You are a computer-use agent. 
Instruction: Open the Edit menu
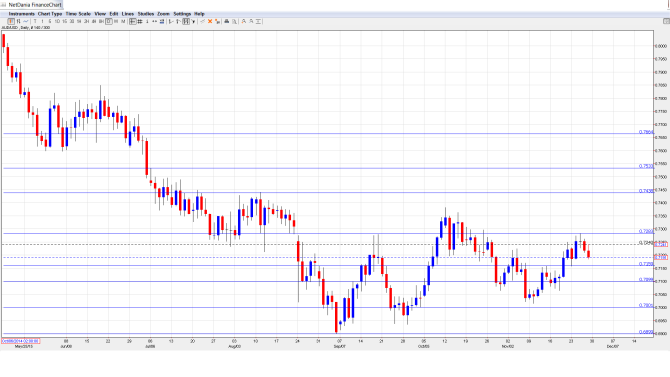(x=114, y=14)
